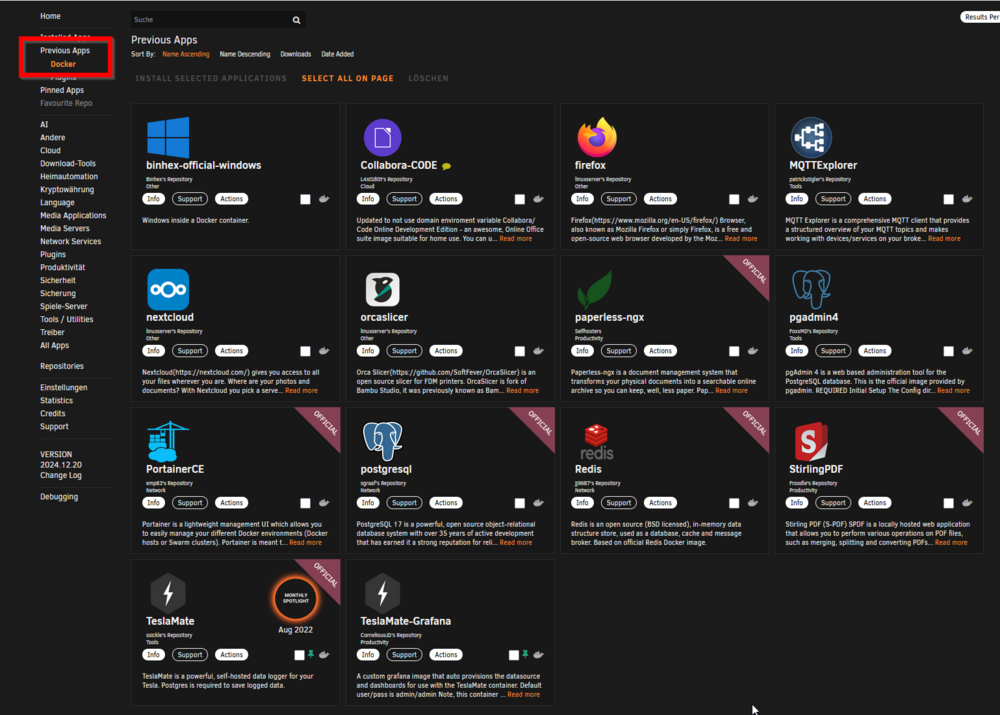Tick the TeslaMate-Grafana checkbox
1000x715 pixels.
pyautogui.click(x=513, y=655)
